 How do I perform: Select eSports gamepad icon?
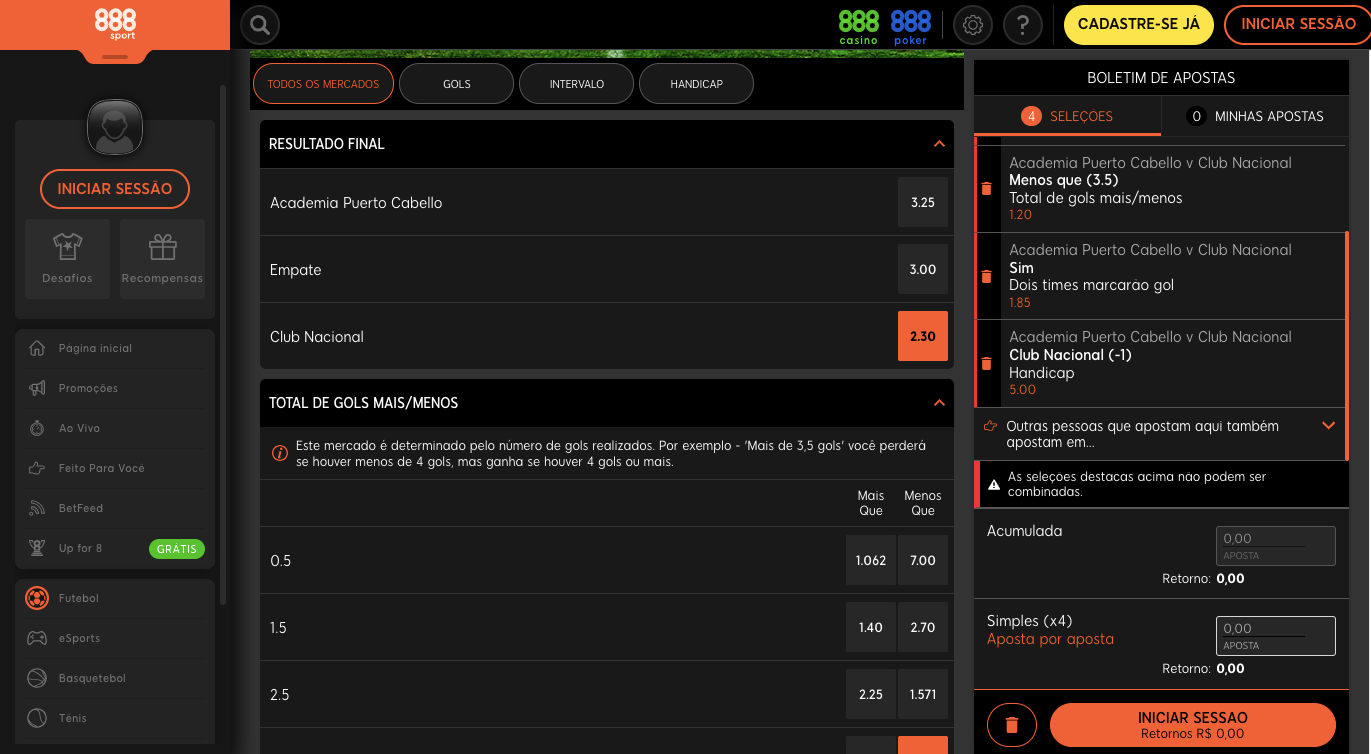[37, 638]
